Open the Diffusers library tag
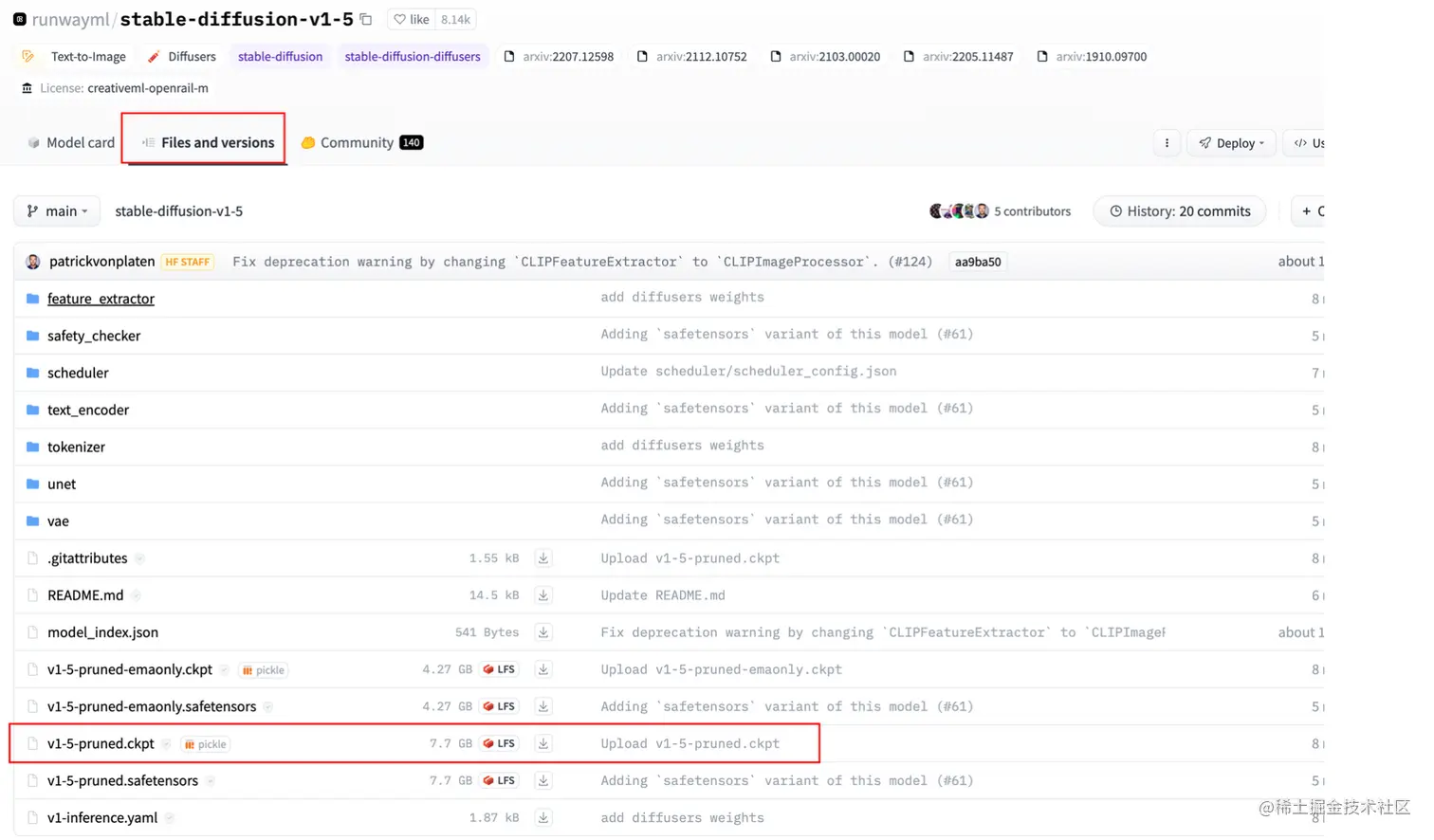The height and width of the screenshot is (840, 1434). (182, 57)
